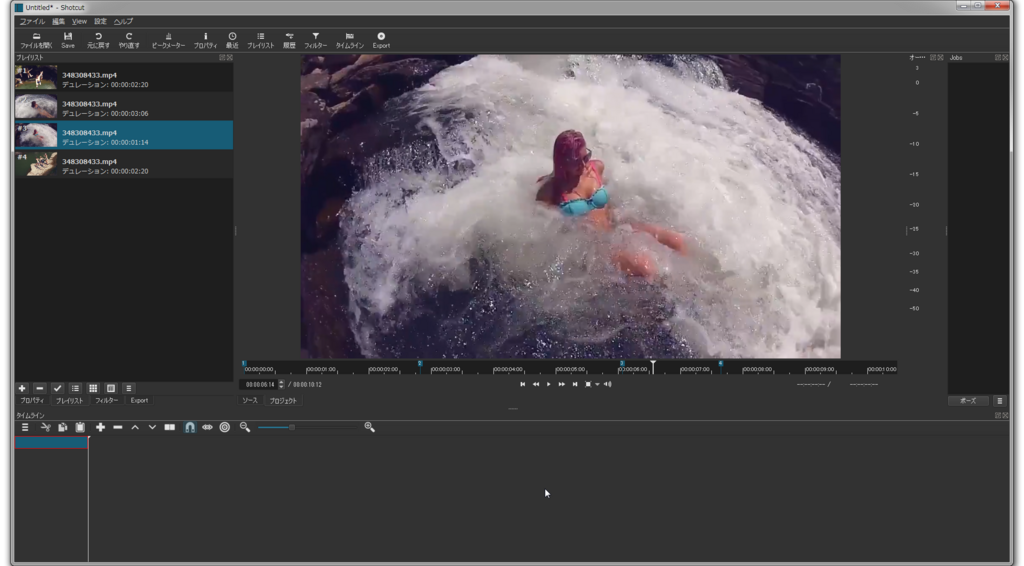Toggle ripple mode in the timeline toolbar

coord(207,427)
